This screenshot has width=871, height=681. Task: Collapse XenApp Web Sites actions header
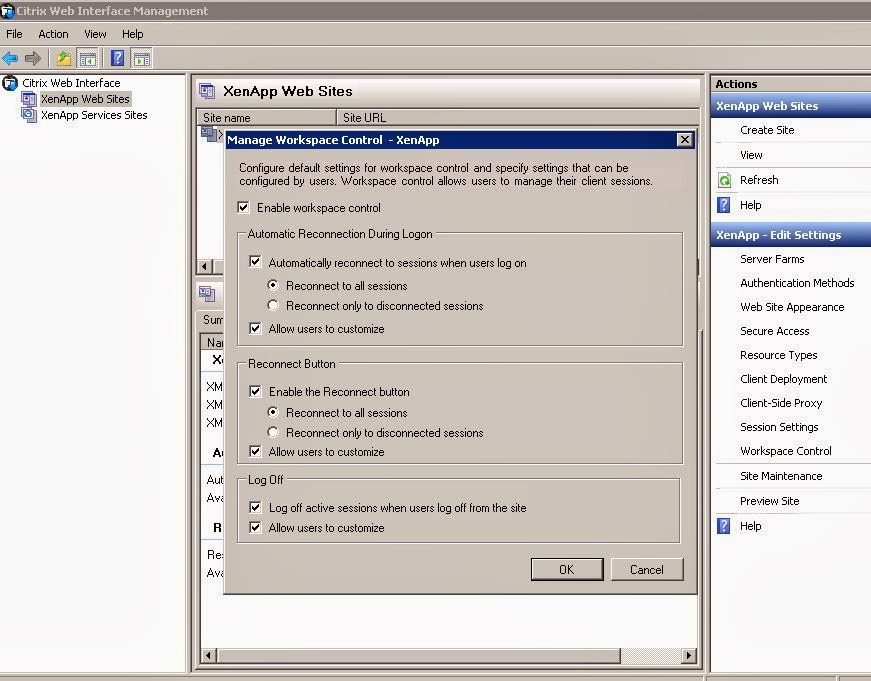pyautogui.click(x=791, y=106)
